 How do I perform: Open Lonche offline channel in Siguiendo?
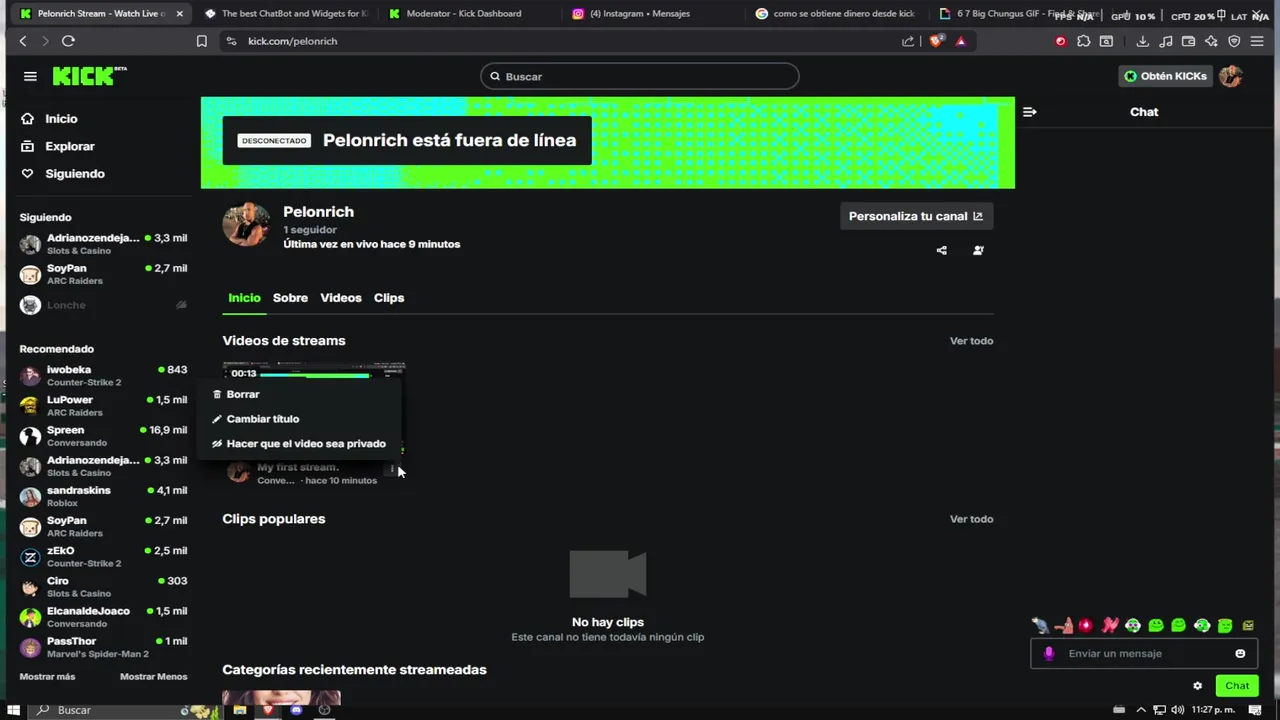pos(103,305)
